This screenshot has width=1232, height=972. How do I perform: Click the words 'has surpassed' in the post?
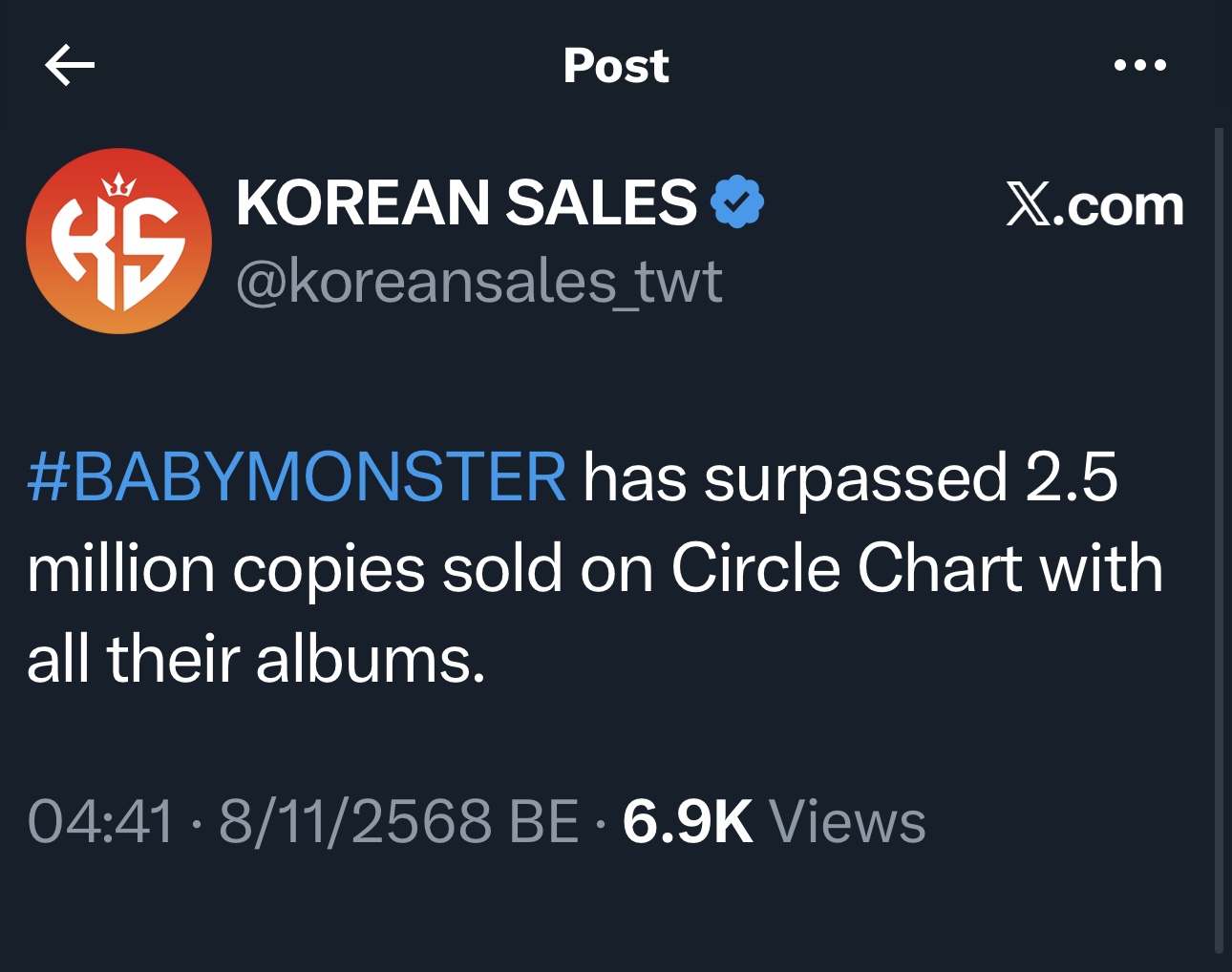795,477
